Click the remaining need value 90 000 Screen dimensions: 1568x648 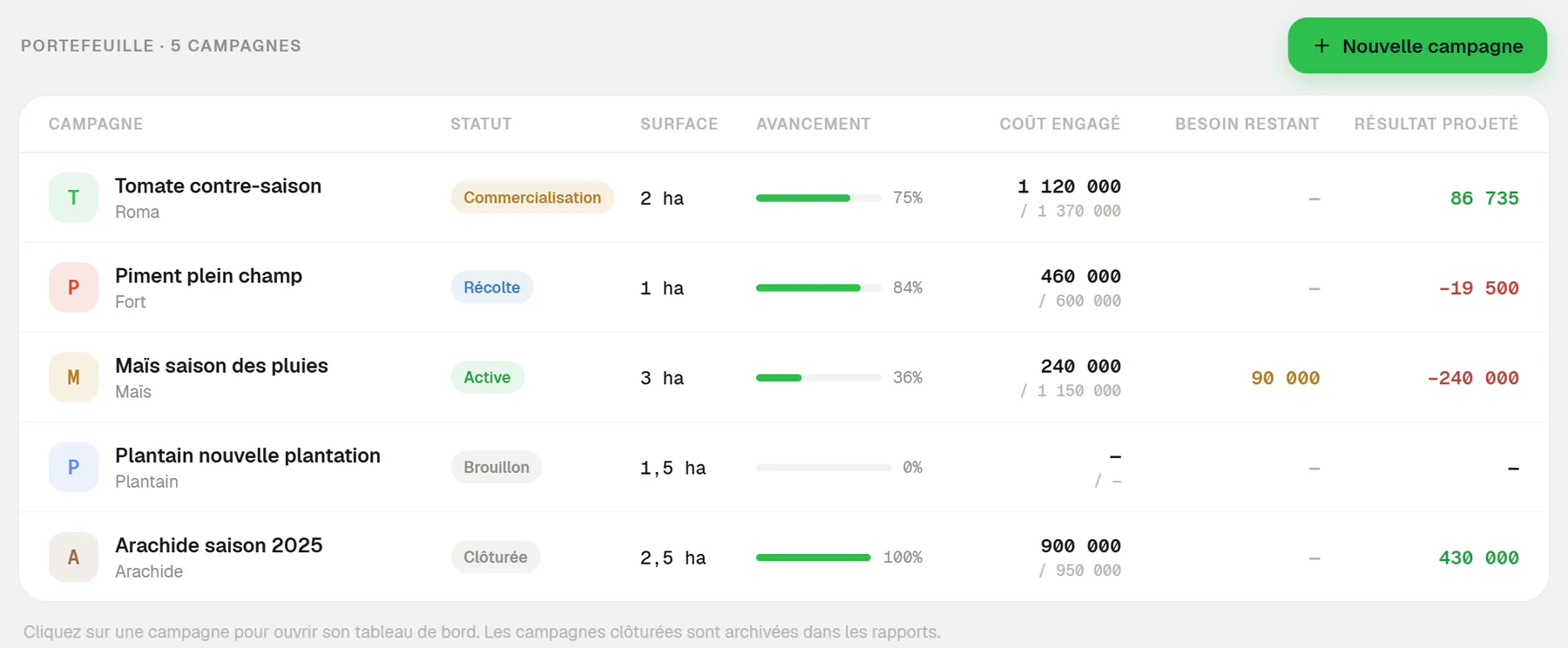coord(1286,377)
